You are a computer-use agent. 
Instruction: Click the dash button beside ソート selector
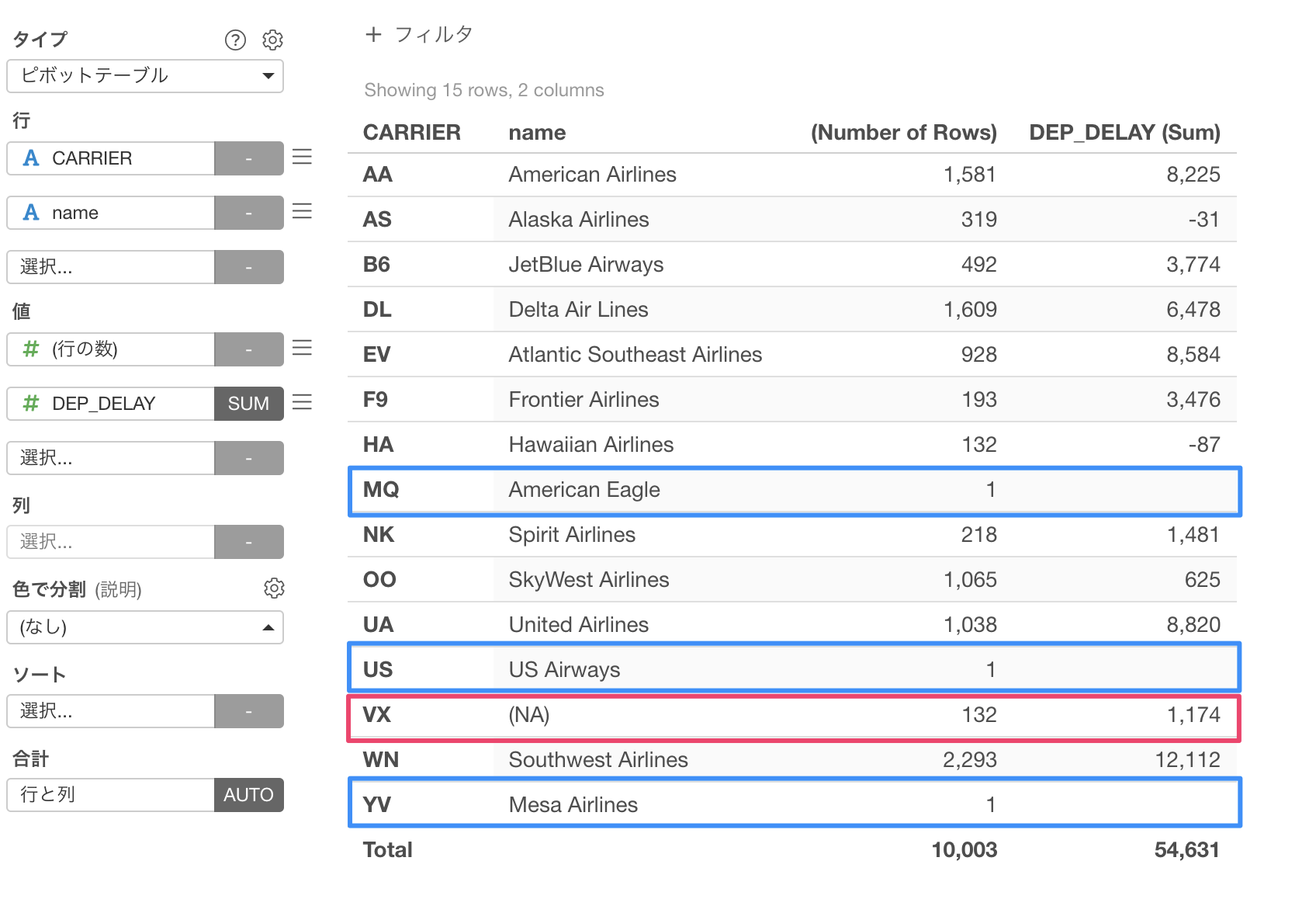pyautogui.click(x=249, y=711)
